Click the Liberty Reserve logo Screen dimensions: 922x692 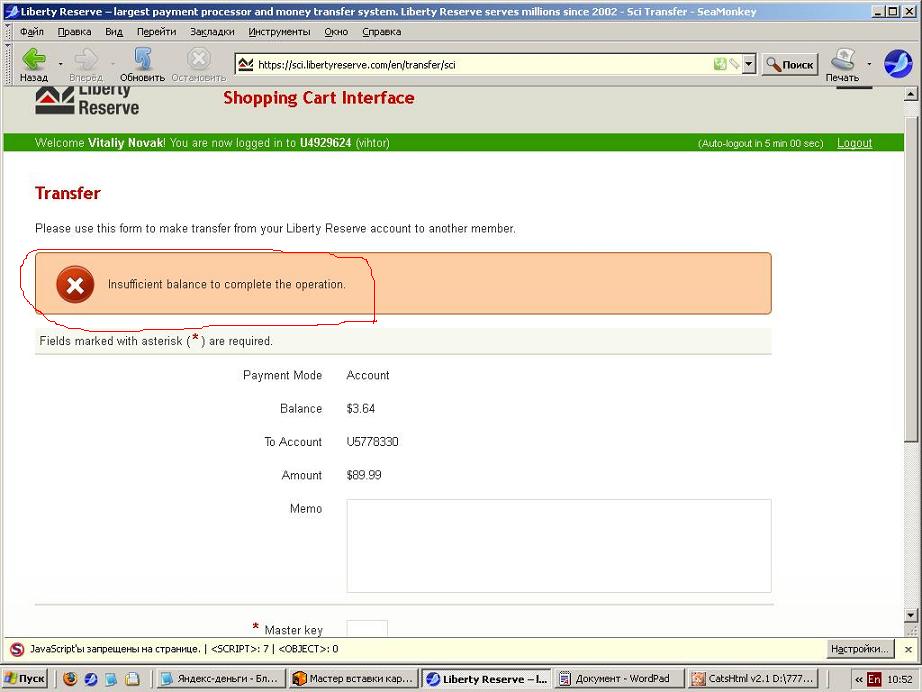[x=88, y=100]
